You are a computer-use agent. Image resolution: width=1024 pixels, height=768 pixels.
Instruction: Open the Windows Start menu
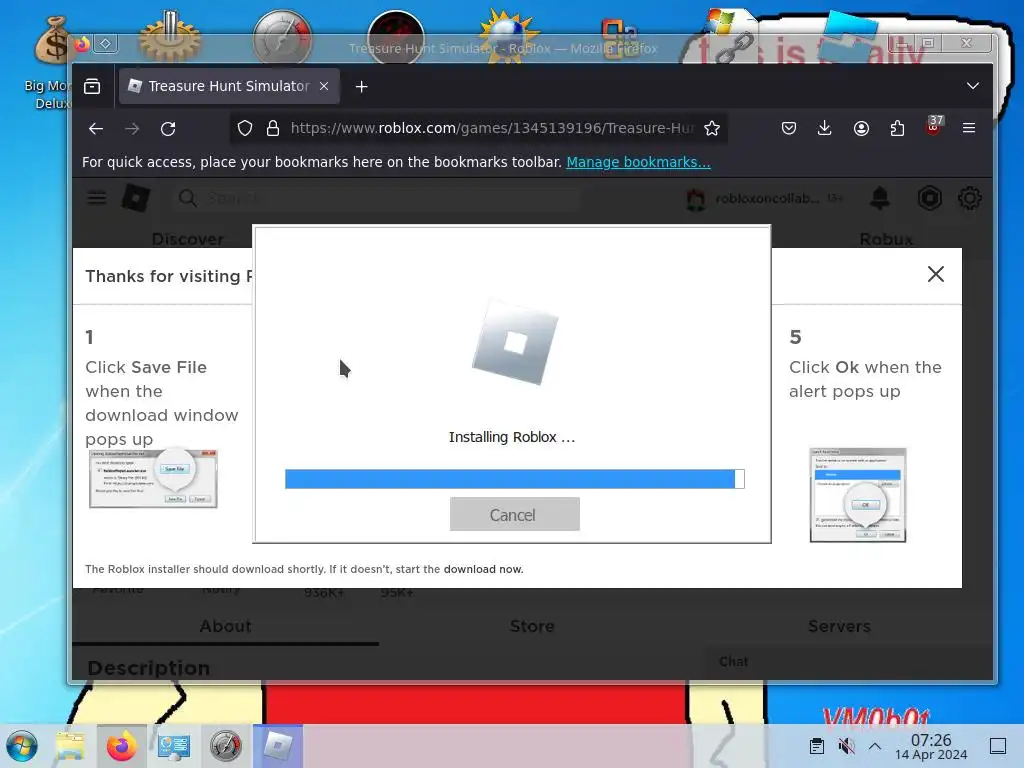[22, 746]
